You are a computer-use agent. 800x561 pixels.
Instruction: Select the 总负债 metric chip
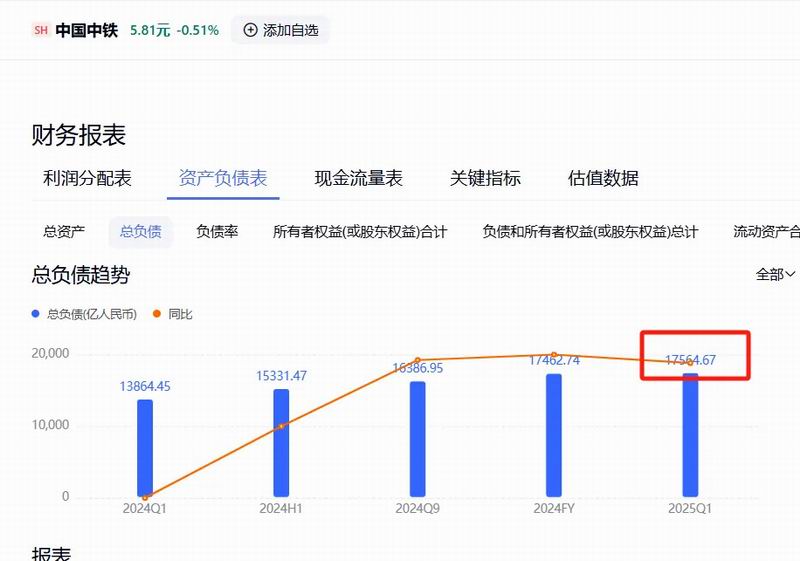pyautogui.click(x=141, y=232)
